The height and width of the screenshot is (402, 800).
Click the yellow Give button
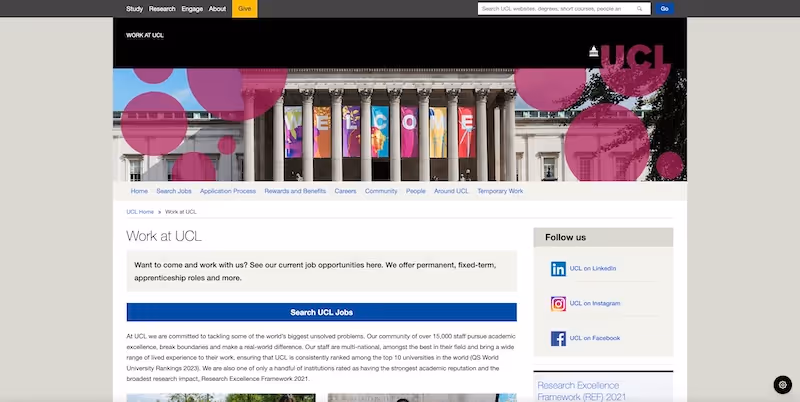click(x=244, y=9)
